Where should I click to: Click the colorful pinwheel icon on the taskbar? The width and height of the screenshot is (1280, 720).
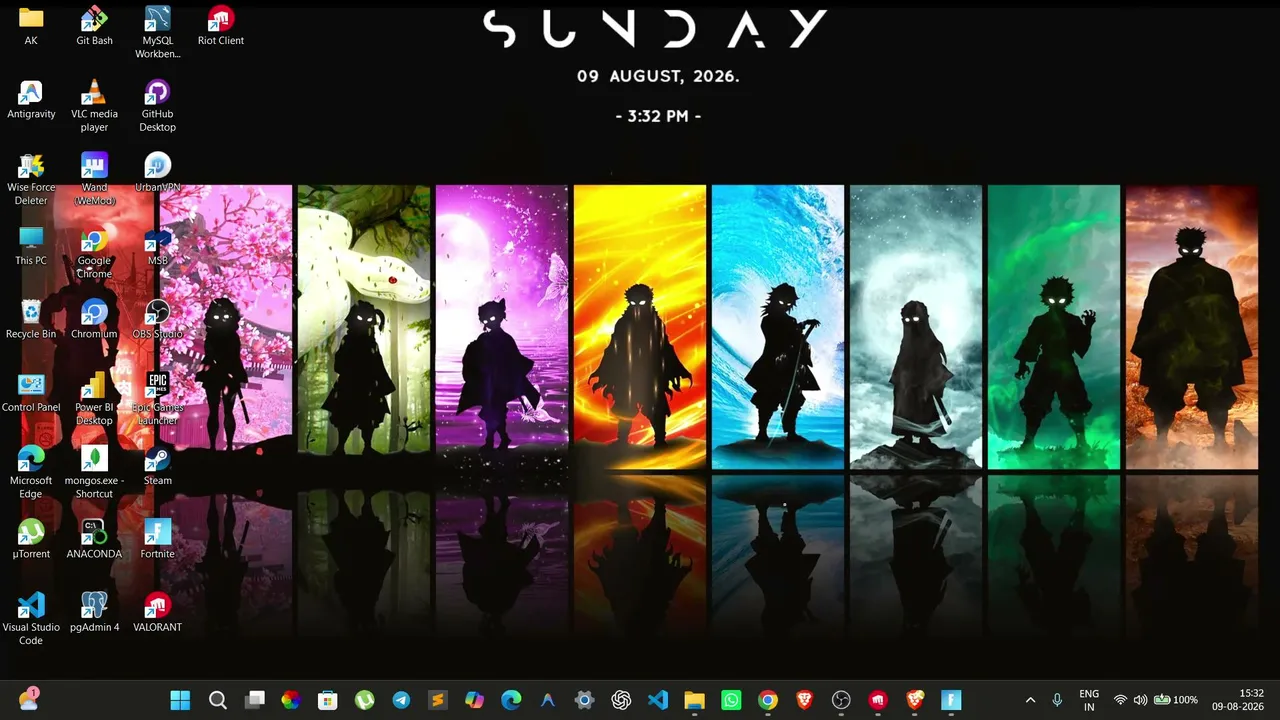coord(291,700)
